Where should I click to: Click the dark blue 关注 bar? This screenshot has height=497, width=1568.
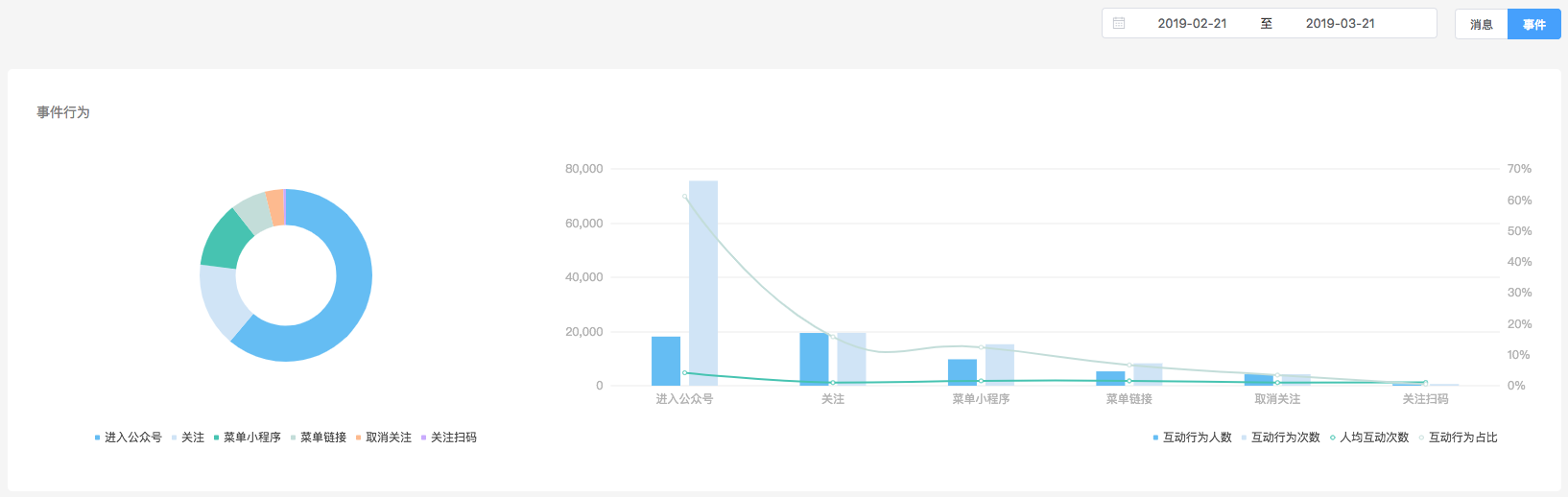(x=814, y=359)
